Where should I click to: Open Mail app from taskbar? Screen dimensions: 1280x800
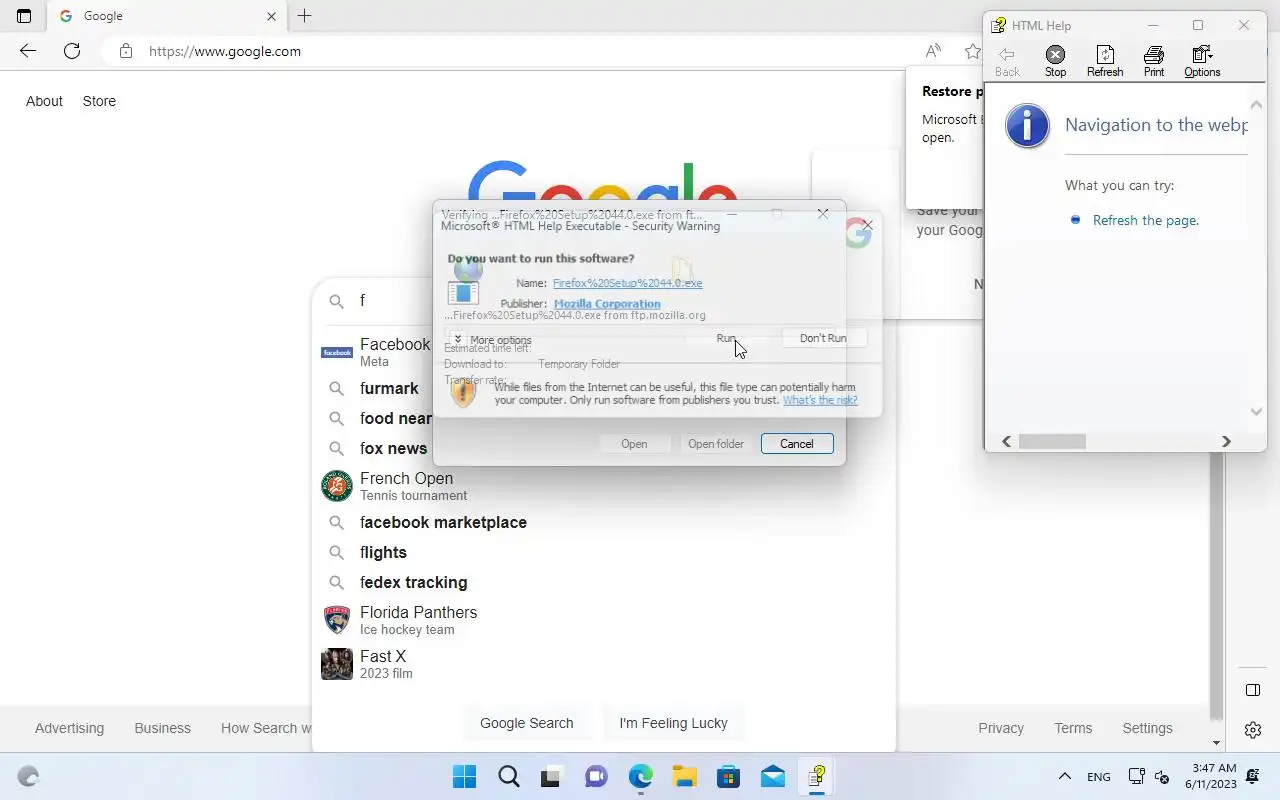pos(773,776)
